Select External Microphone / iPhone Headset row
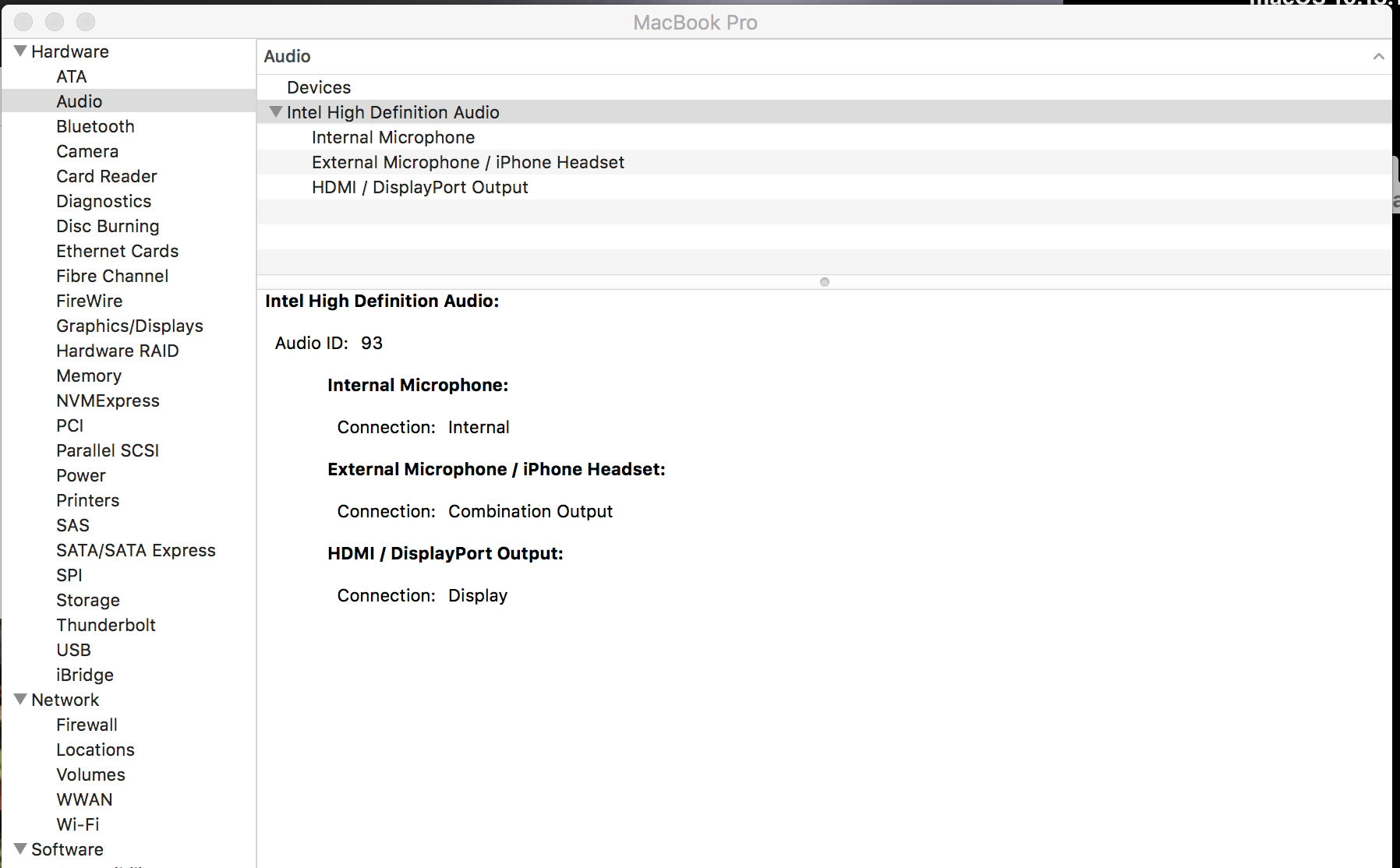This screenshot has height=868, width=1400. [x=824, y=162]
